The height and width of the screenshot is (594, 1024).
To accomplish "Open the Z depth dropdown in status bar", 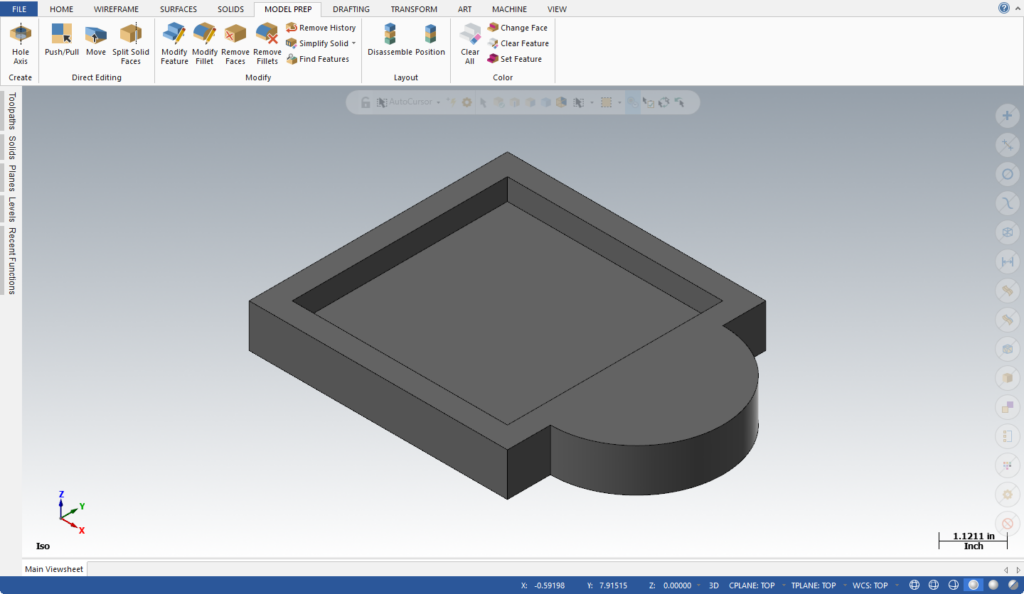I will pos(698,585).
